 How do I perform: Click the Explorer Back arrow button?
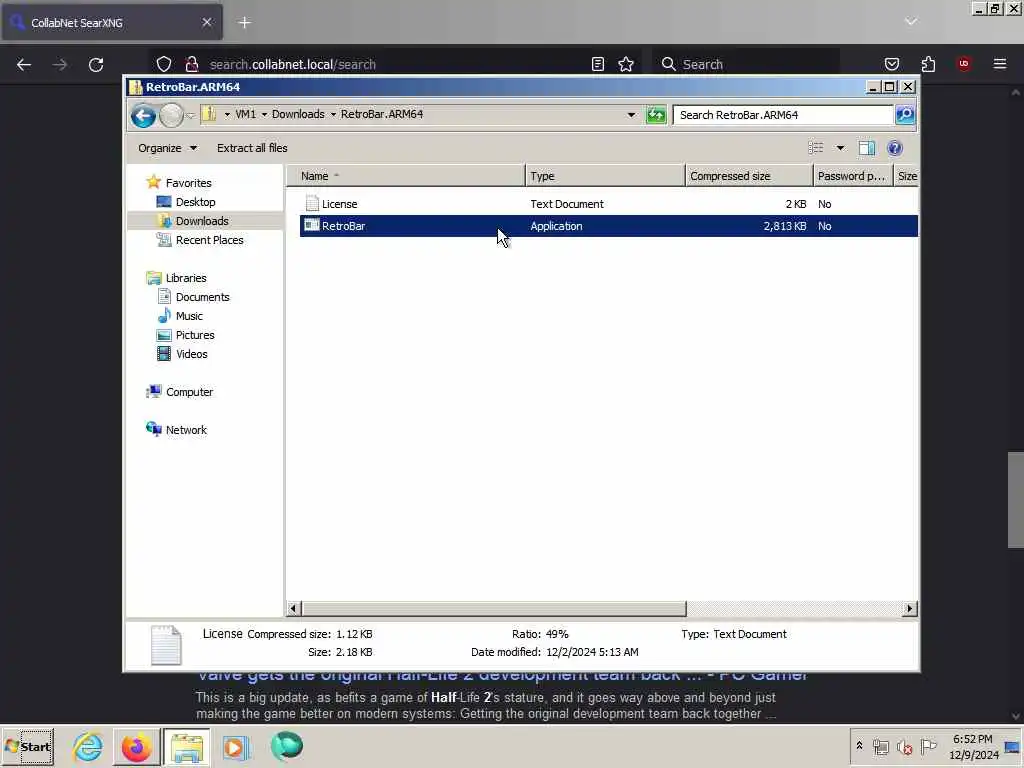click(x=142, y=116)
